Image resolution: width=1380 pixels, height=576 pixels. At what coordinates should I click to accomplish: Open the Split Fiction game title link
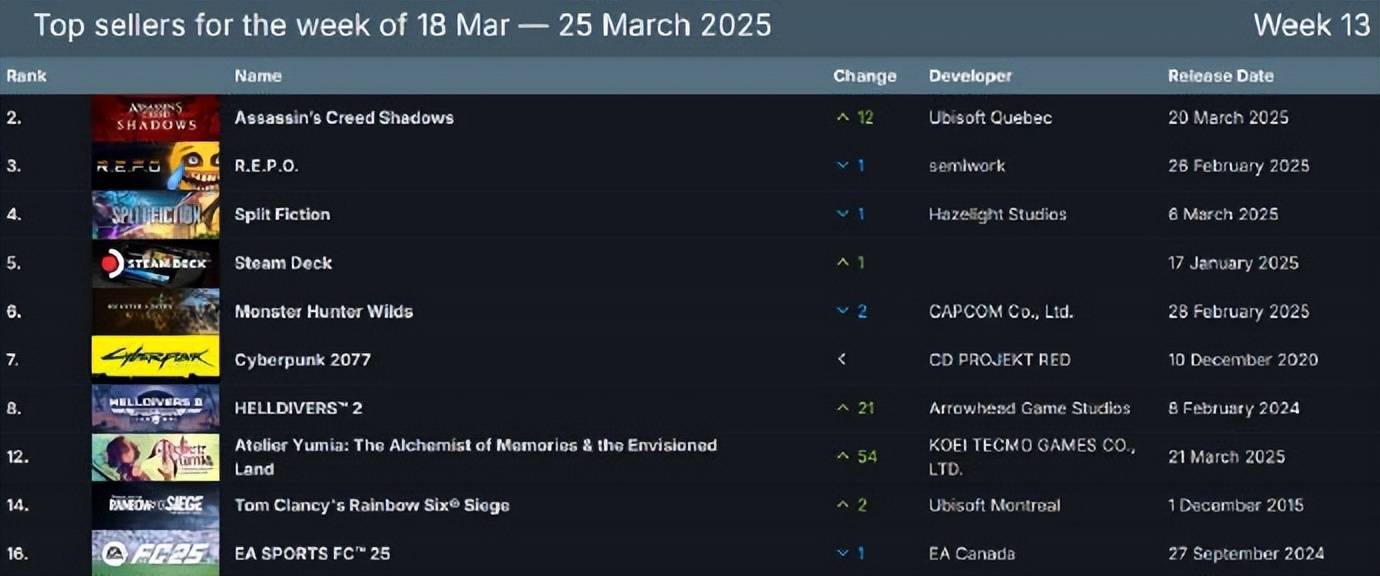point(282,214)
